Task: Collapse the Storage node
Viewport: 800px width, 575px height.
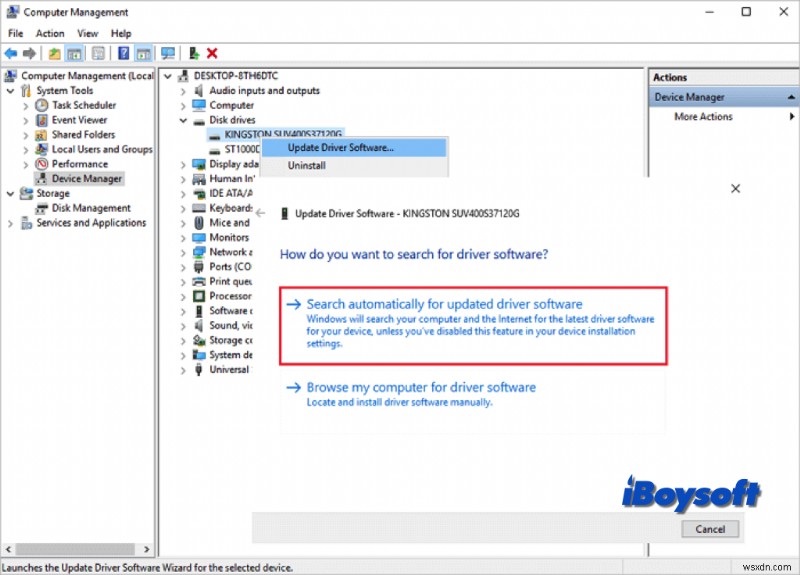Action: (x=10, y=194)
